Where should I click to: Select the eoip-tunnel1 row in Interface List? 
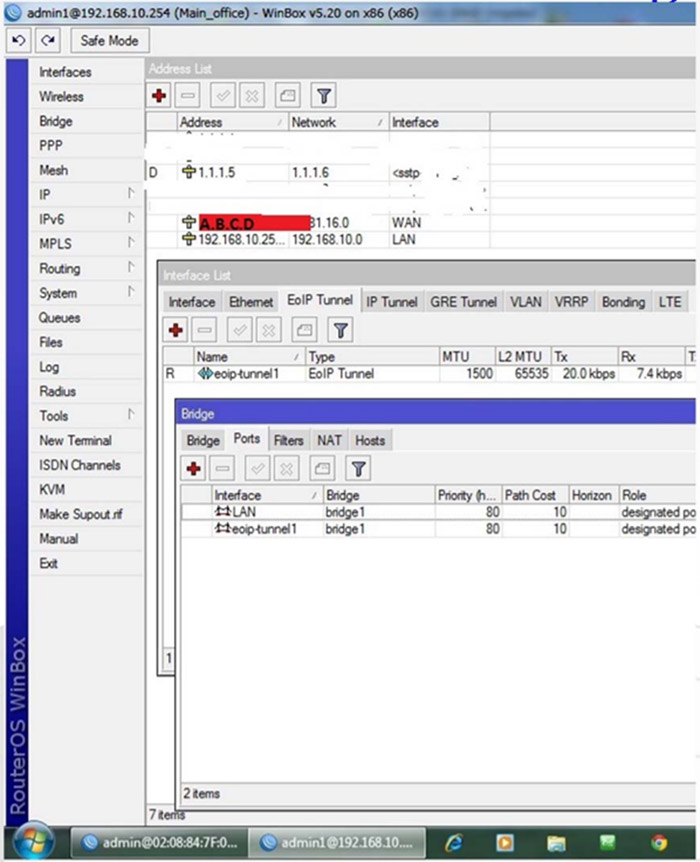pos(429,374)
